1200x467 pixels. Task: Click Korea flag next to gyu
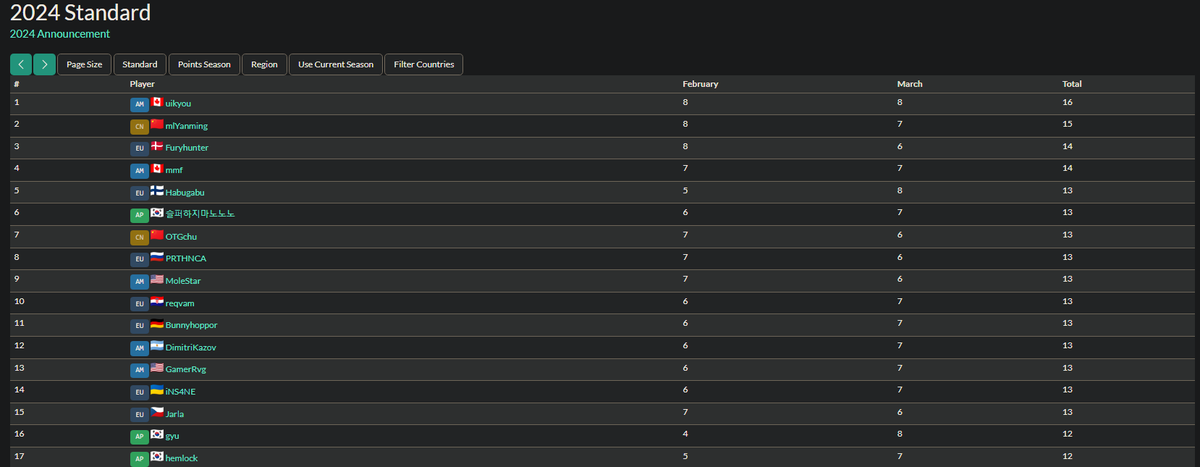pos(157,435)
